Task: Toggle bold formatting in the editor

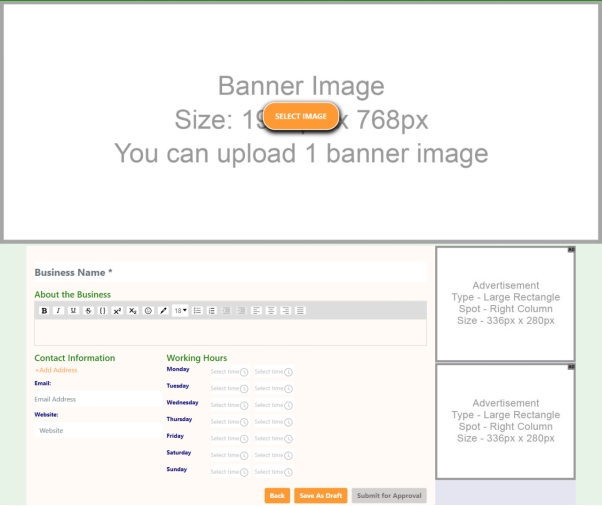Action: 44,311
